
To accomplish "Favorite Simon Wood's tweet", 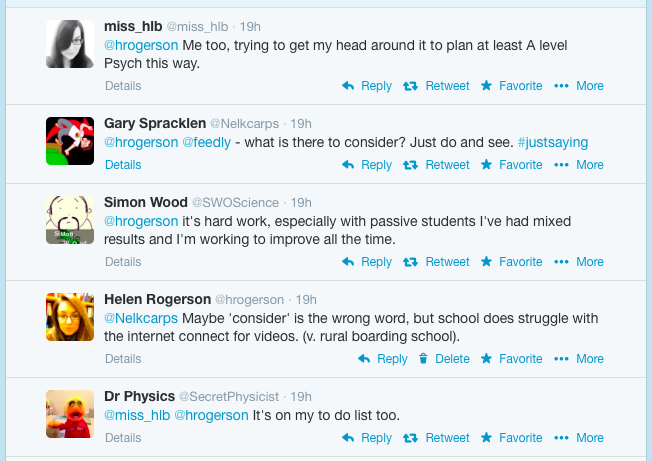I will 512,262.
